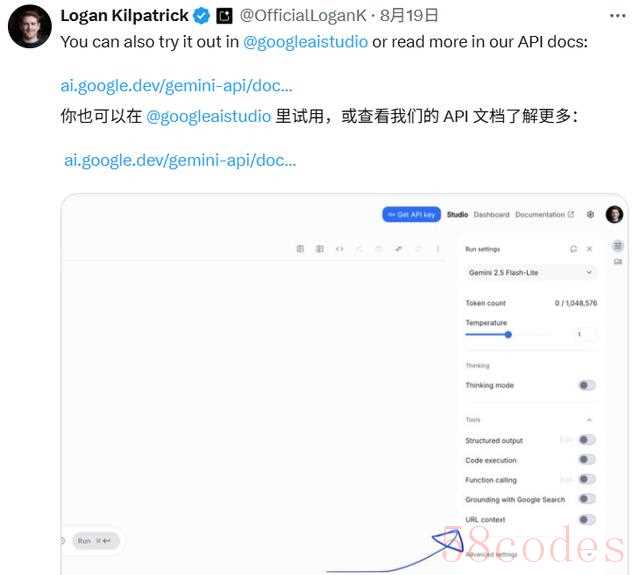Click the settings gear icon in Studio header

click(x=590, y=214)
